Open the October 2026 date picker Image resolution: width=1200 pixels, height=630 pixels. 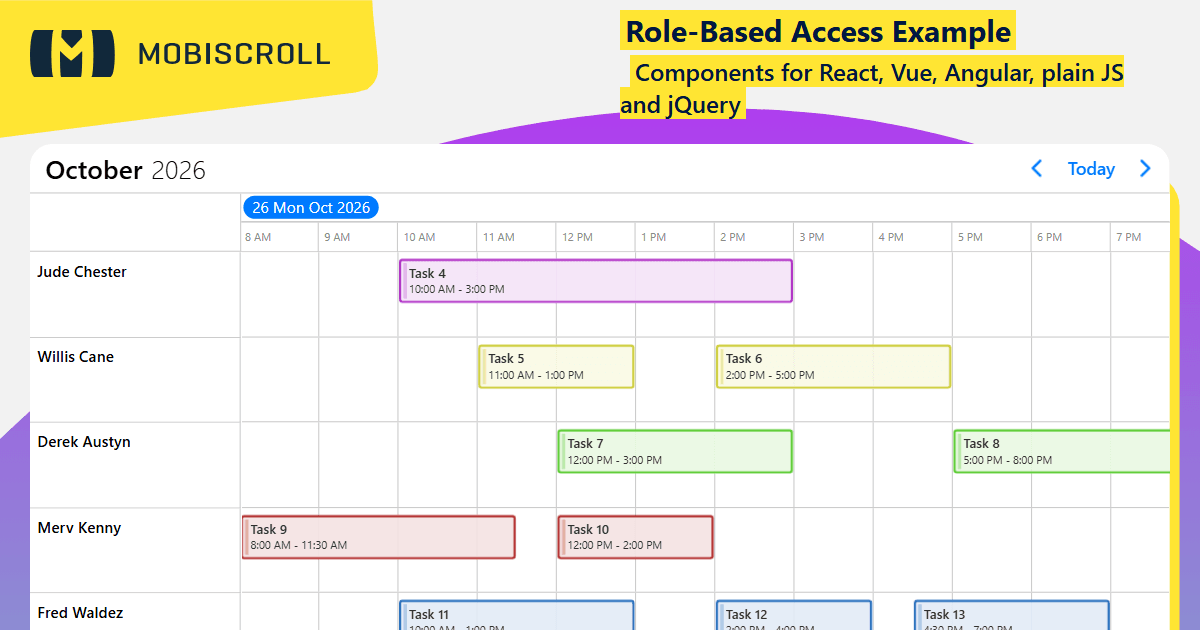[x=126, y=170]
